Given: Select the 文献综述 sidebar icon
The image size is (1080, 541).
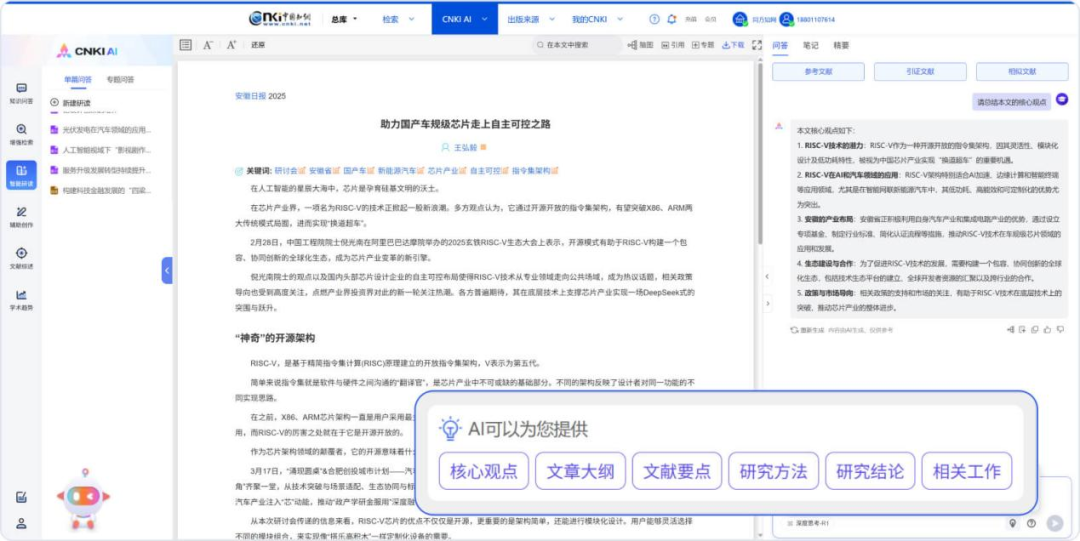Looking at the screenshot, I should pyautogui.click(x=21, y=257).
